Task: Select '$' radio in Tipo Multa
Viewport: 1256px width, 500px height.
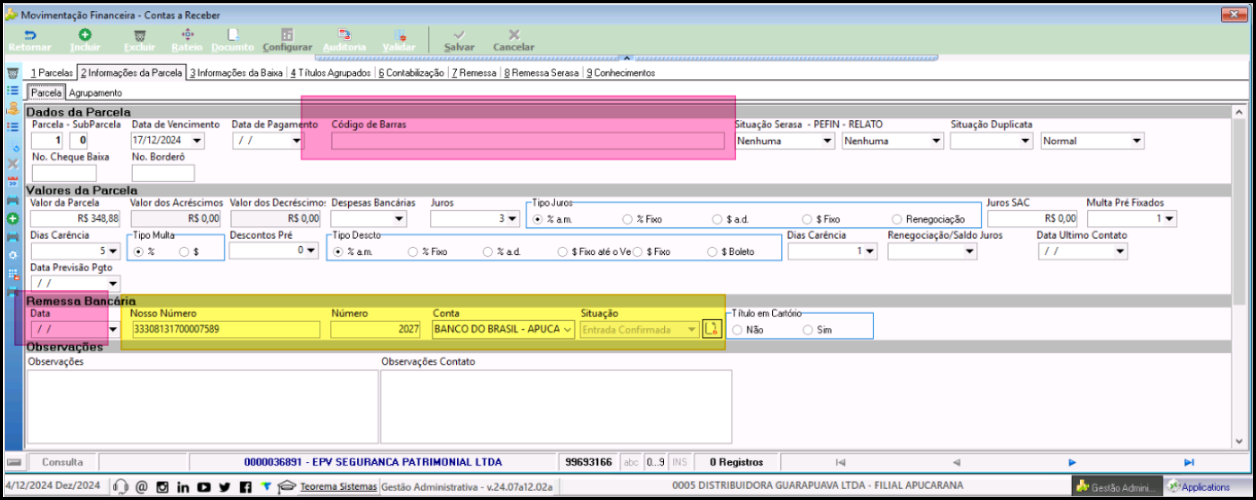Action: coord(184,251)
